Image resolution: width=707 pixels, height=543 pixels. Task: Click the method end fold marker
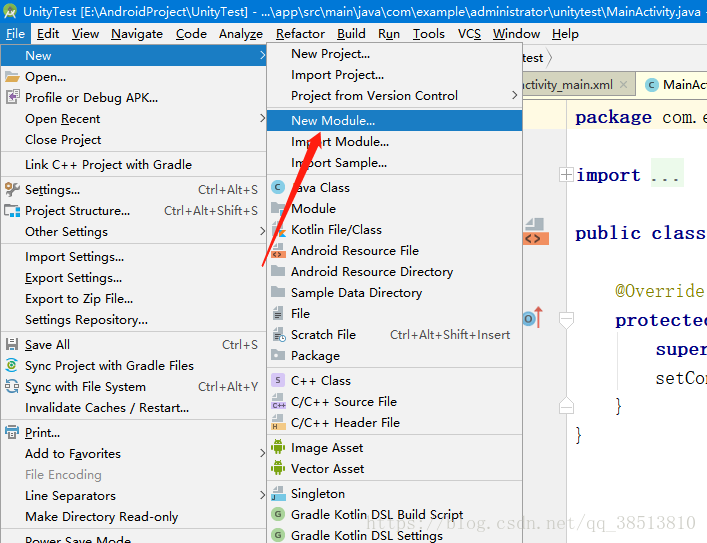click(566, 405)
